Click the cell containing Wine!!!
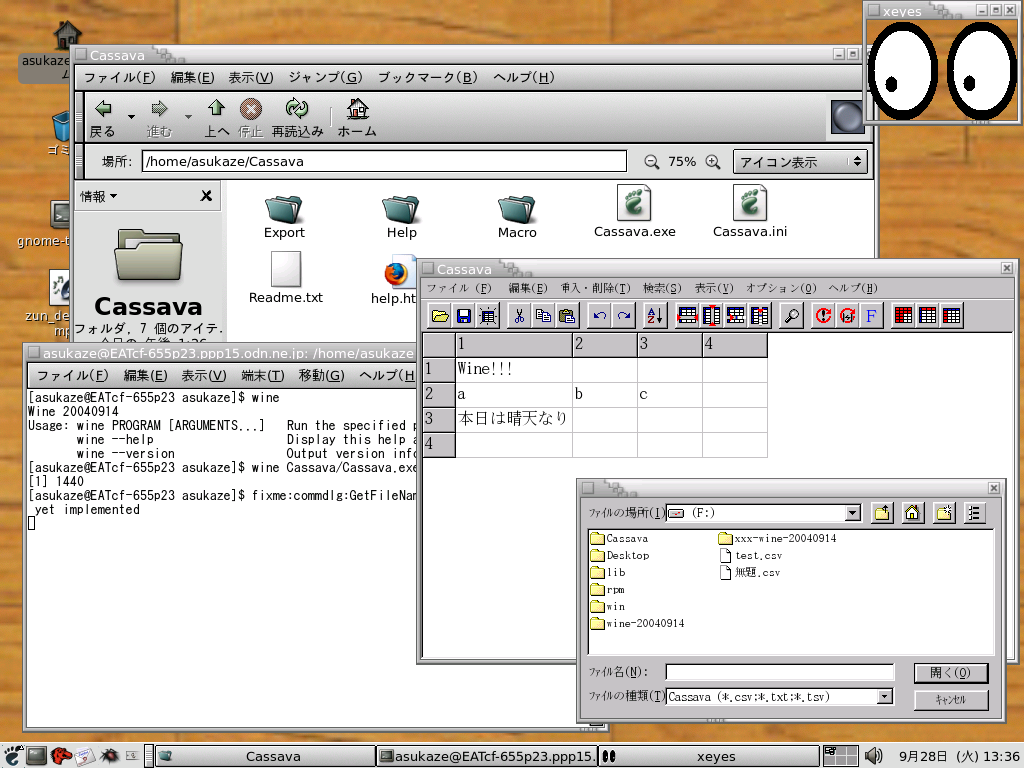This screenshot has width=1024, height=768. (x=513, y=370)
